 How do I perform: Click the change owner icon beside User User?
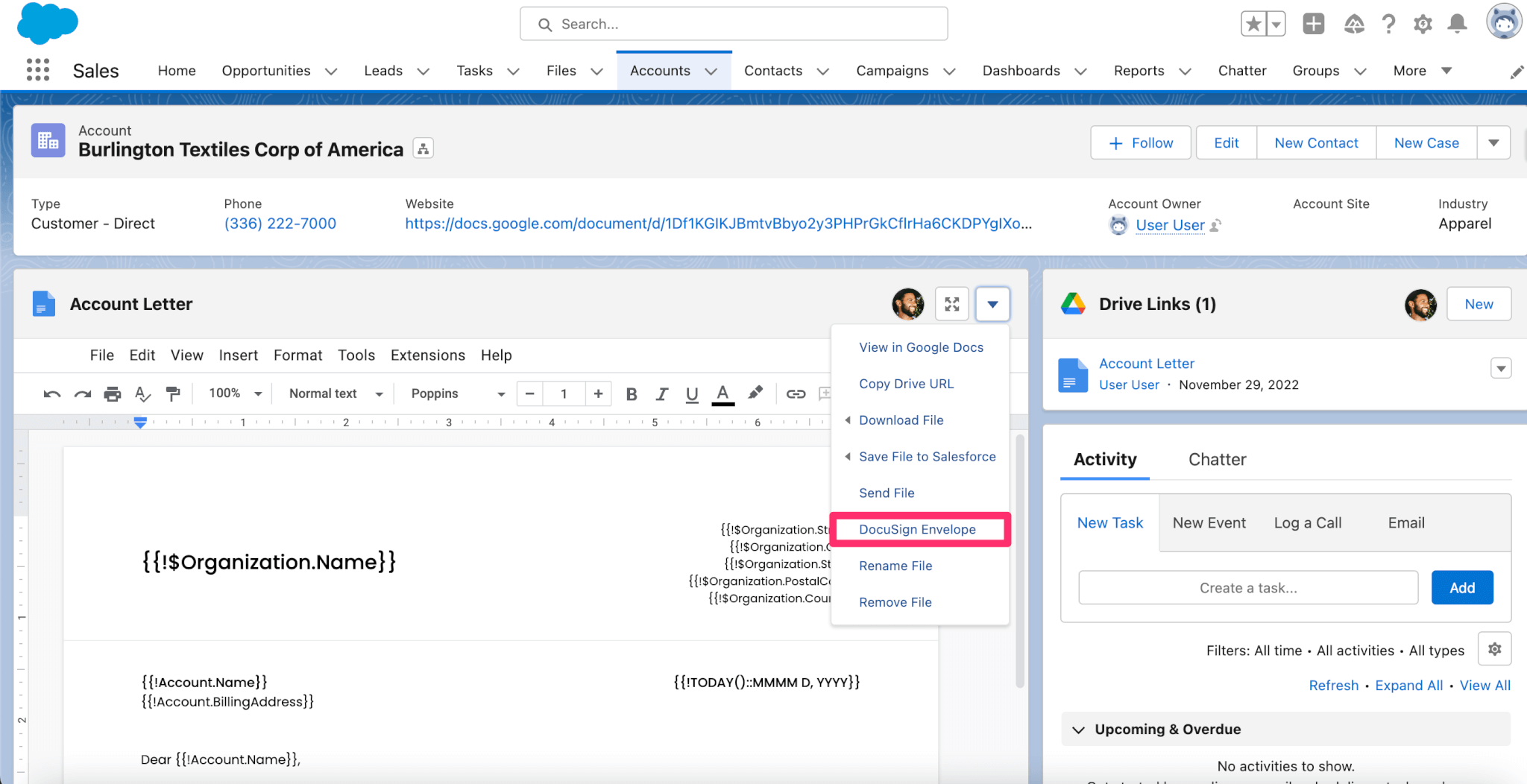(1215, 225)
